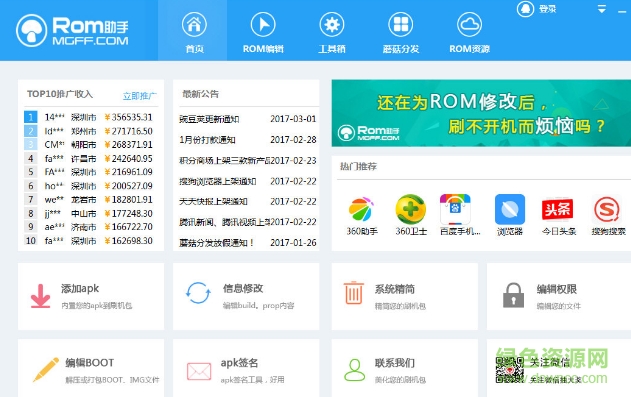
Task: Select the jj*** 中山市 ranking row
Action: click(89, 213)
